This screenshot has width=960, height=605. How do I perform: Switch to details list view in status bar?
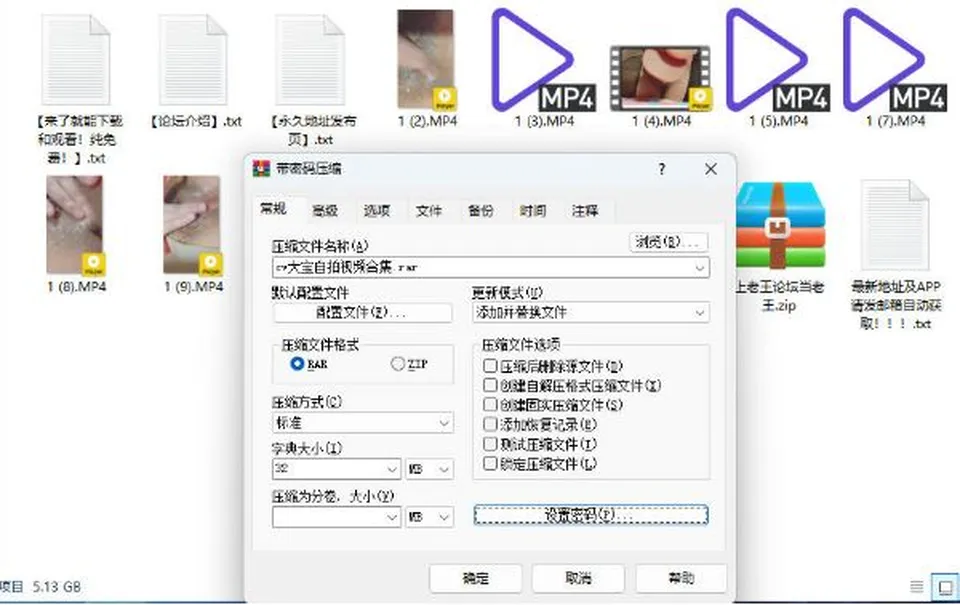[917, 587]
